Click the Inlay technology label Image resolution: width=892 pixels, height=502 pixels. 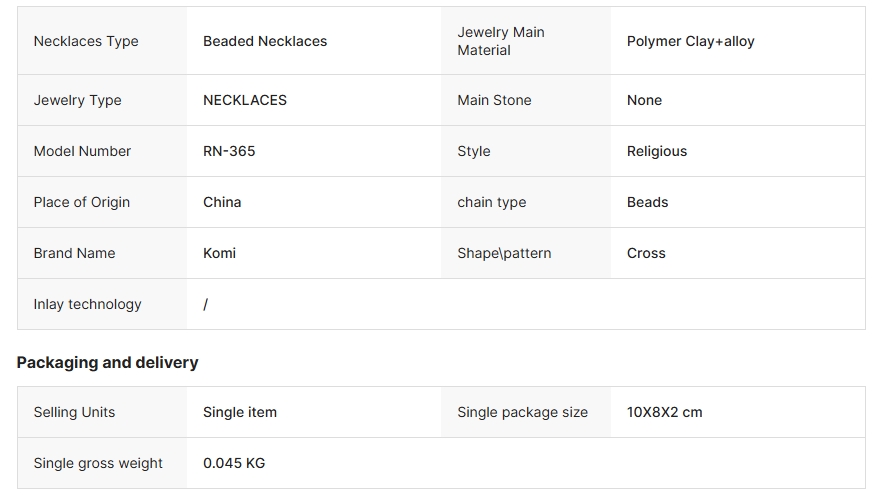[87, 304]
